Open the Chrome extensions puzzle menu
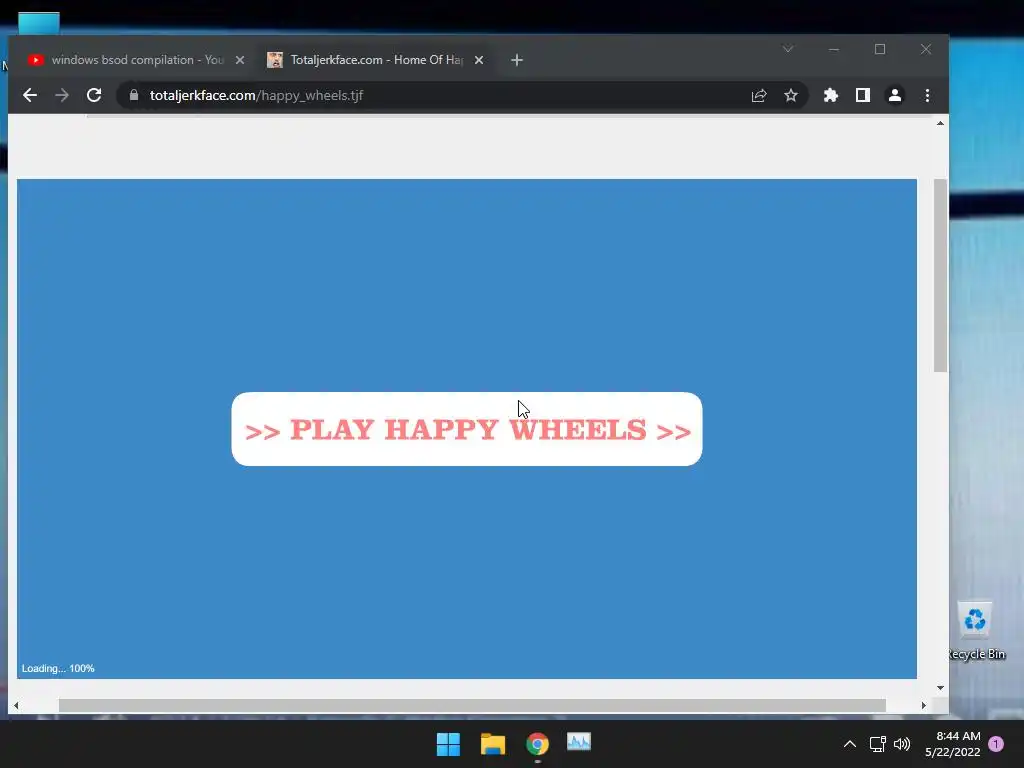The width and height of the screenshot is (1024, 768). pyautogui.click(x=831, y=95)
